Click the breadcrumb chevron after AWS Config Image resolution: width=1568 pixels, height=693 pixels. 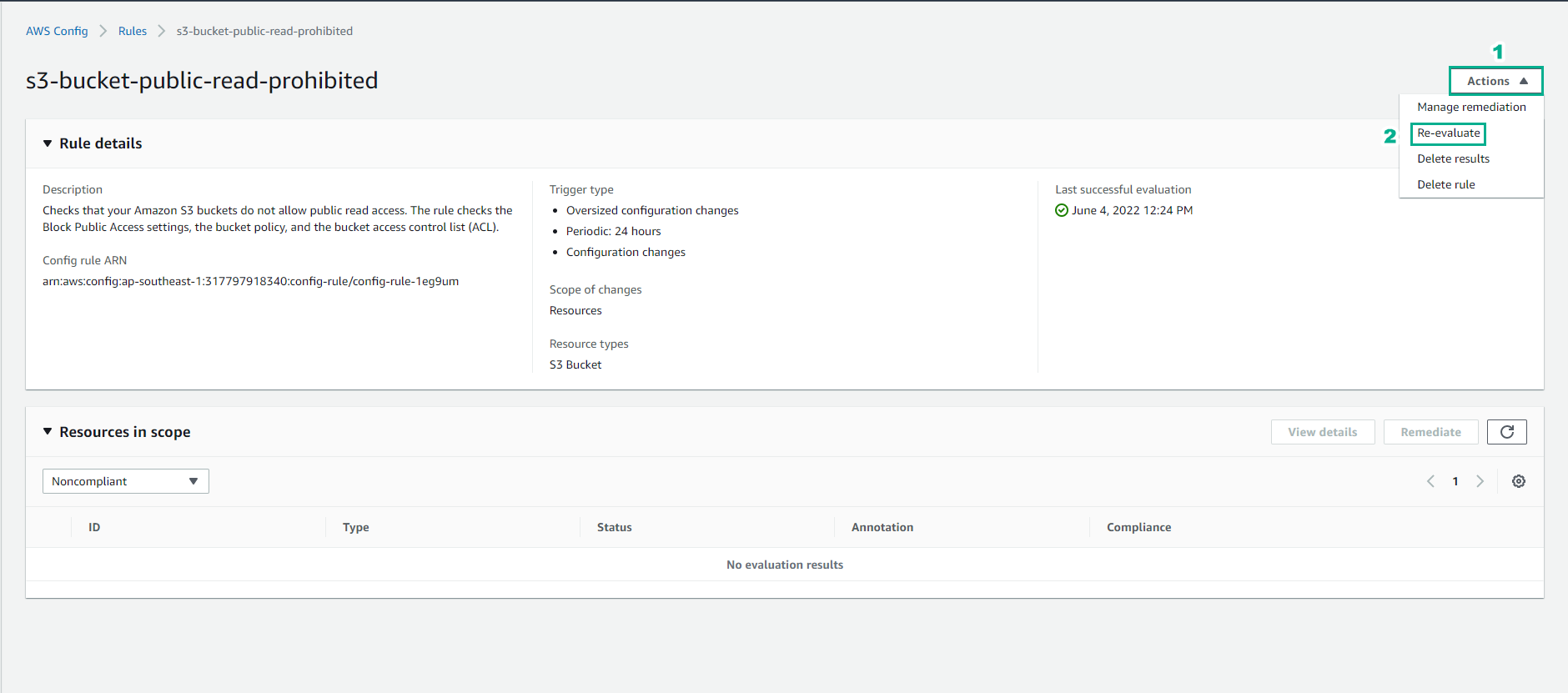pos(103,31)
